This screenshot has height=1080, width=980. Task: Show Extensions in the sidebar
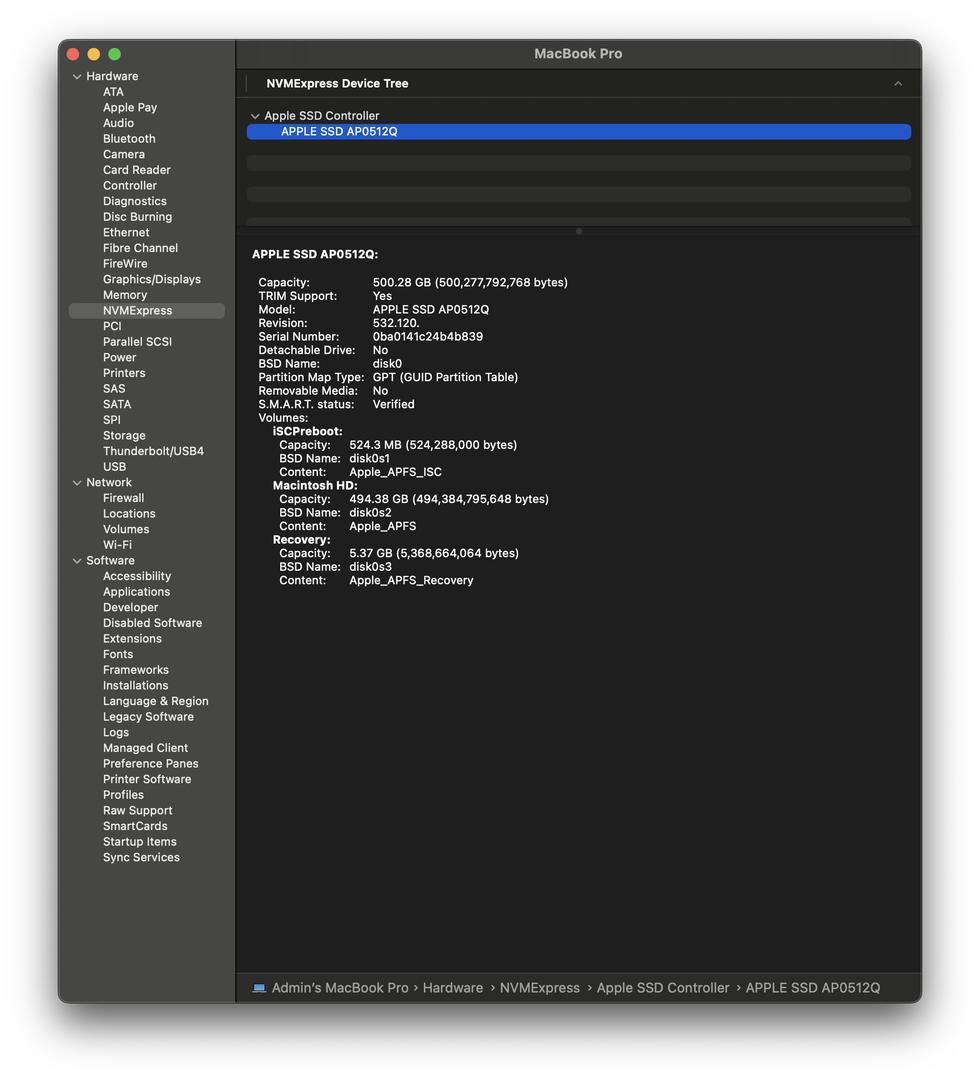tap(132, 638)
